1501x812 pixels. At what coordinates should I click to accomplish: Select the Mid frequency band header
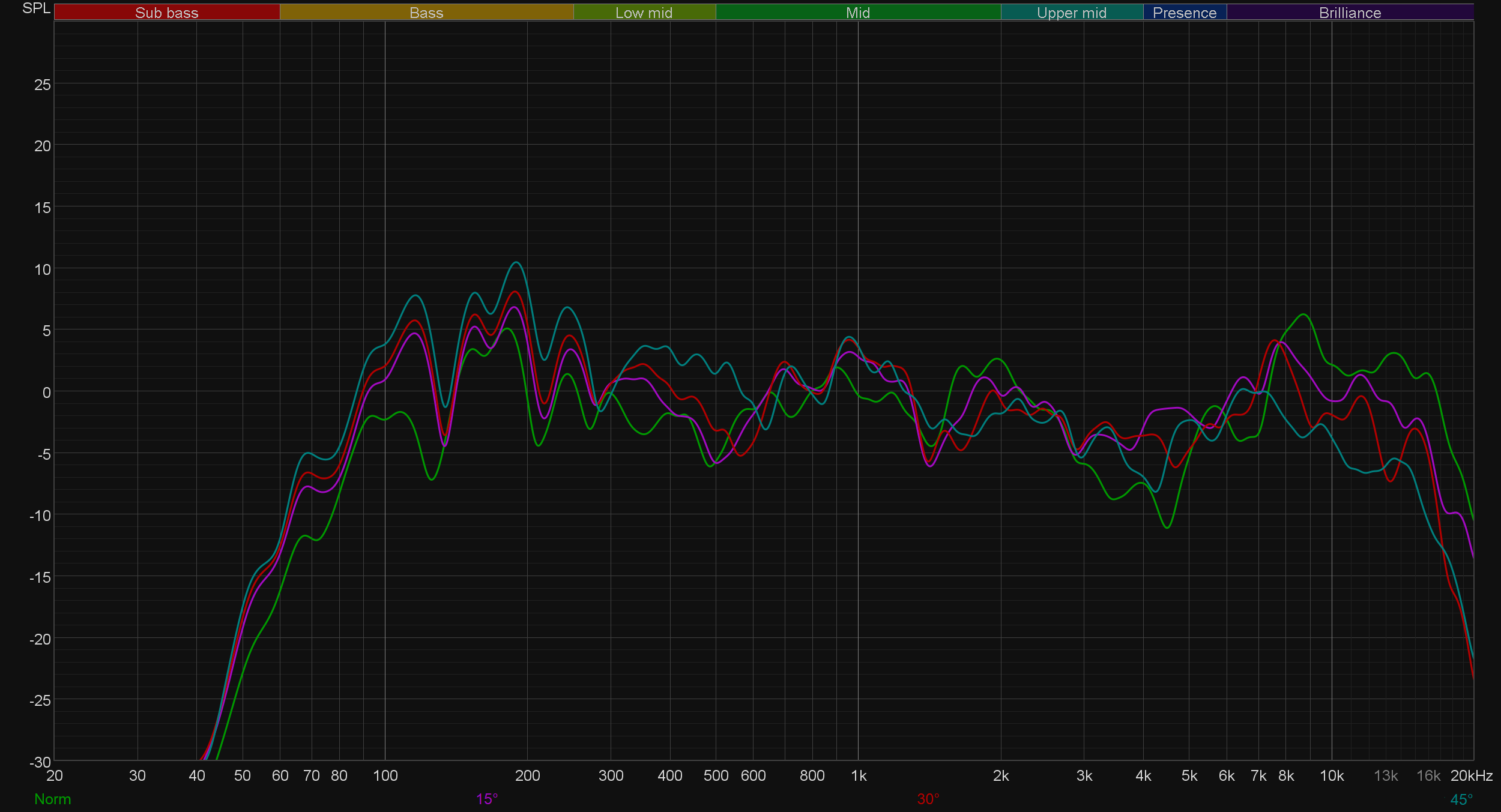pos(857,13)
